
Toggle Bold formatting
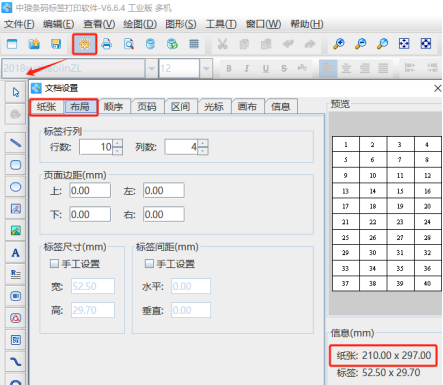tap(229, 68)
